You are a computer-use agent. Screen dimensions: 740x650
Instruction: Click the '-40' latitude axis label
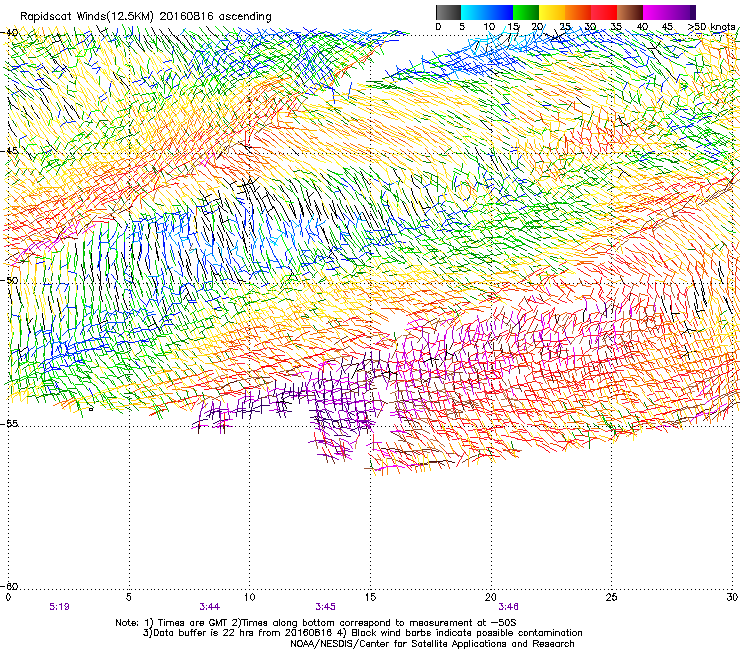coord(9,33)
